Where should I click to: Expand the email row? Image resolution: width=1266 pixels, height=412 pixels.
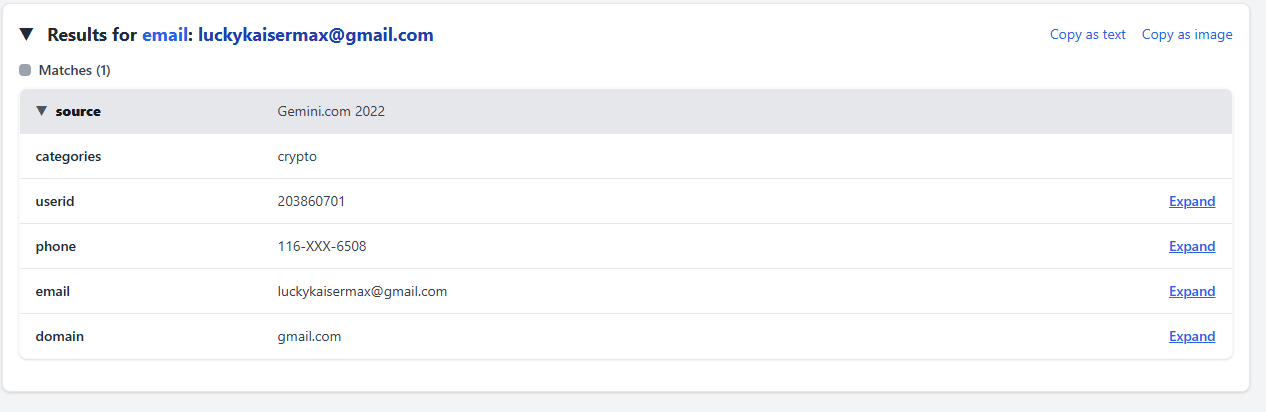pos(1192,291)
